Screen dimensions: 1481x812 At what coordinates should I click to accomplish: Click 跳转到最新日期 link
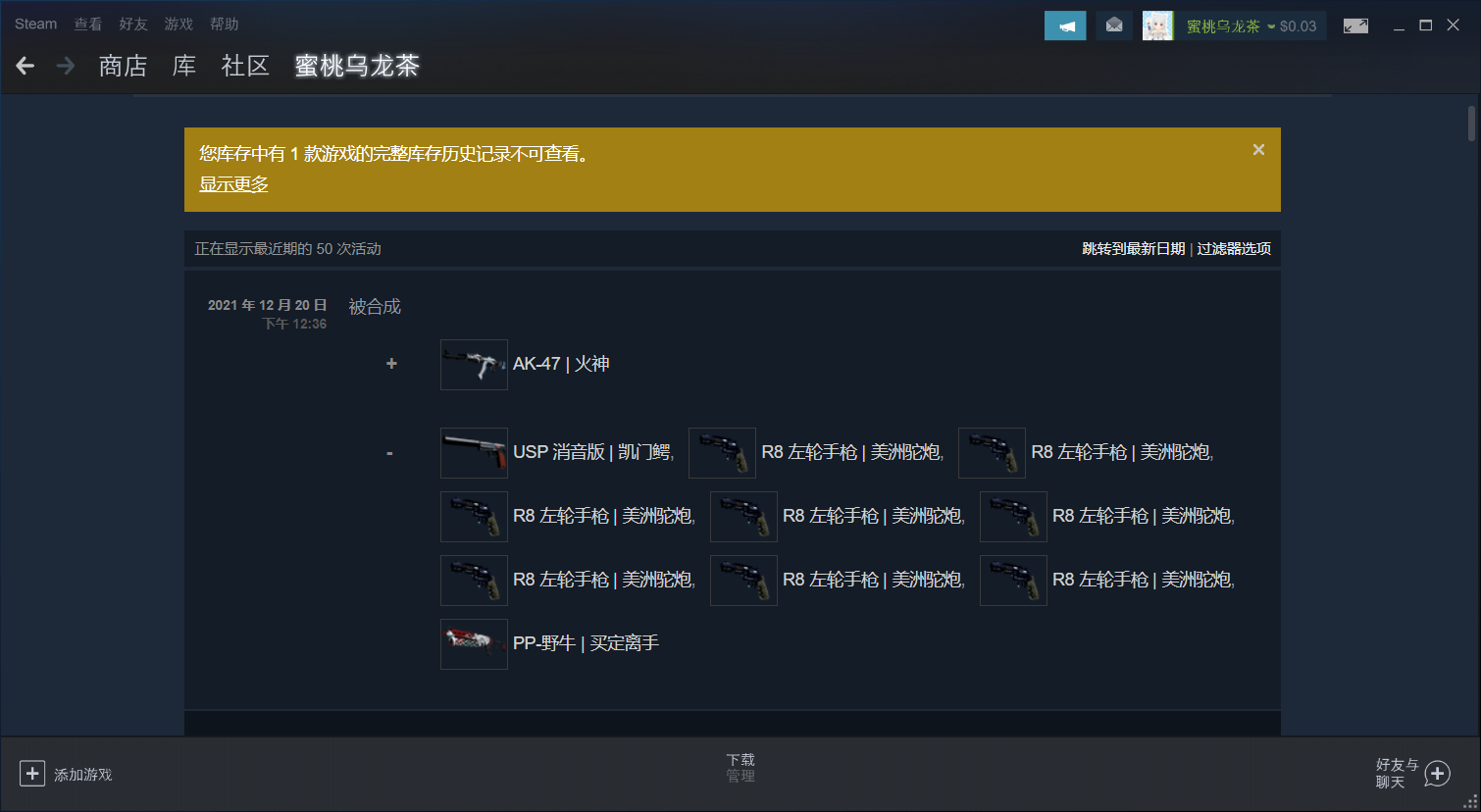tap(1134, 249)
